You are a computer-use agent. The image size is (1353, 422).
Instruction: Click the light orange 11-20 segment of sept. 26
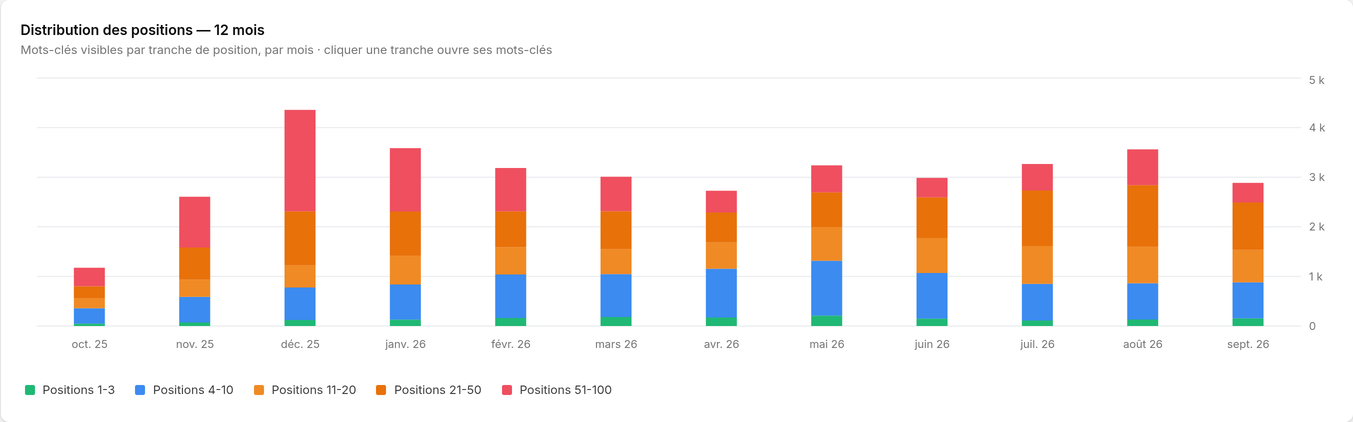(x=1248, y=266)
